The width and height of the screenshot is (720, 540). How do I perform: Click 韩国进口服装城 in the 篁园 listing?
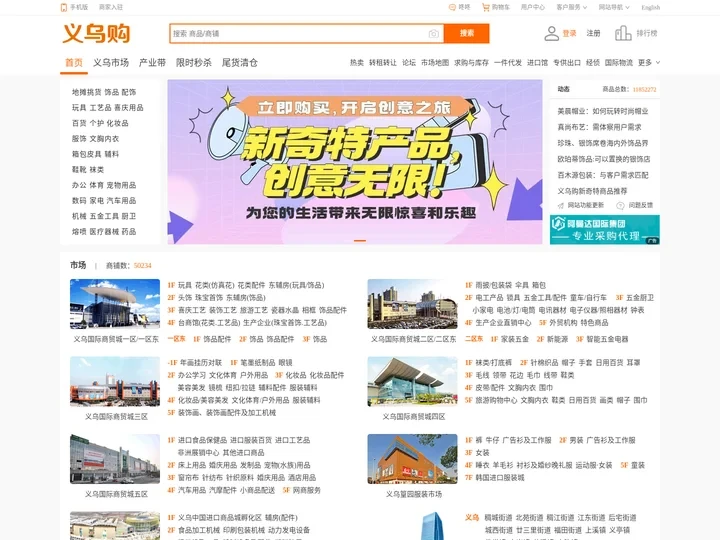[500, 478]
